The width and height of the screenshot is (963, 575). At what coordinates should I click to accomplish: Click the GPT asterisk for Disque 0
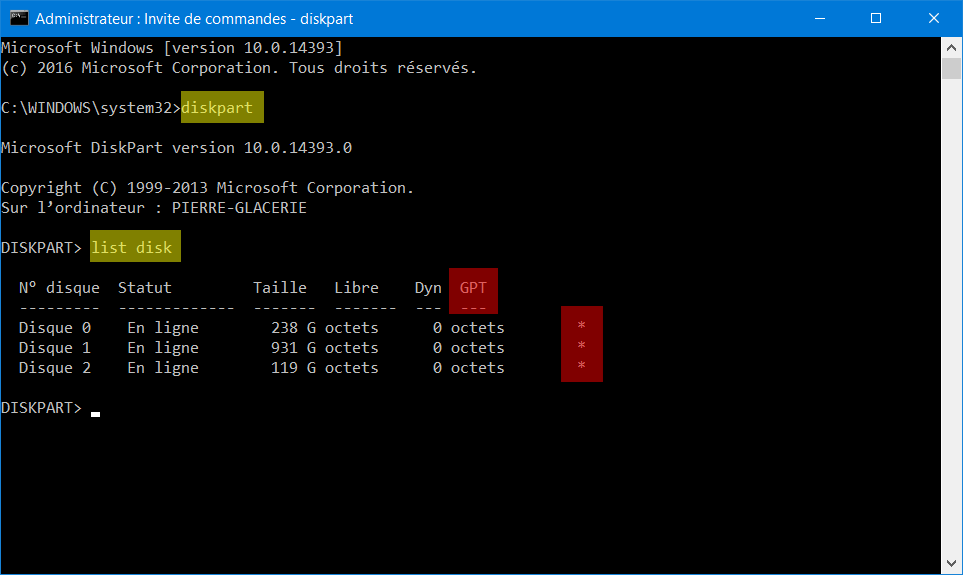click(581, 326)
